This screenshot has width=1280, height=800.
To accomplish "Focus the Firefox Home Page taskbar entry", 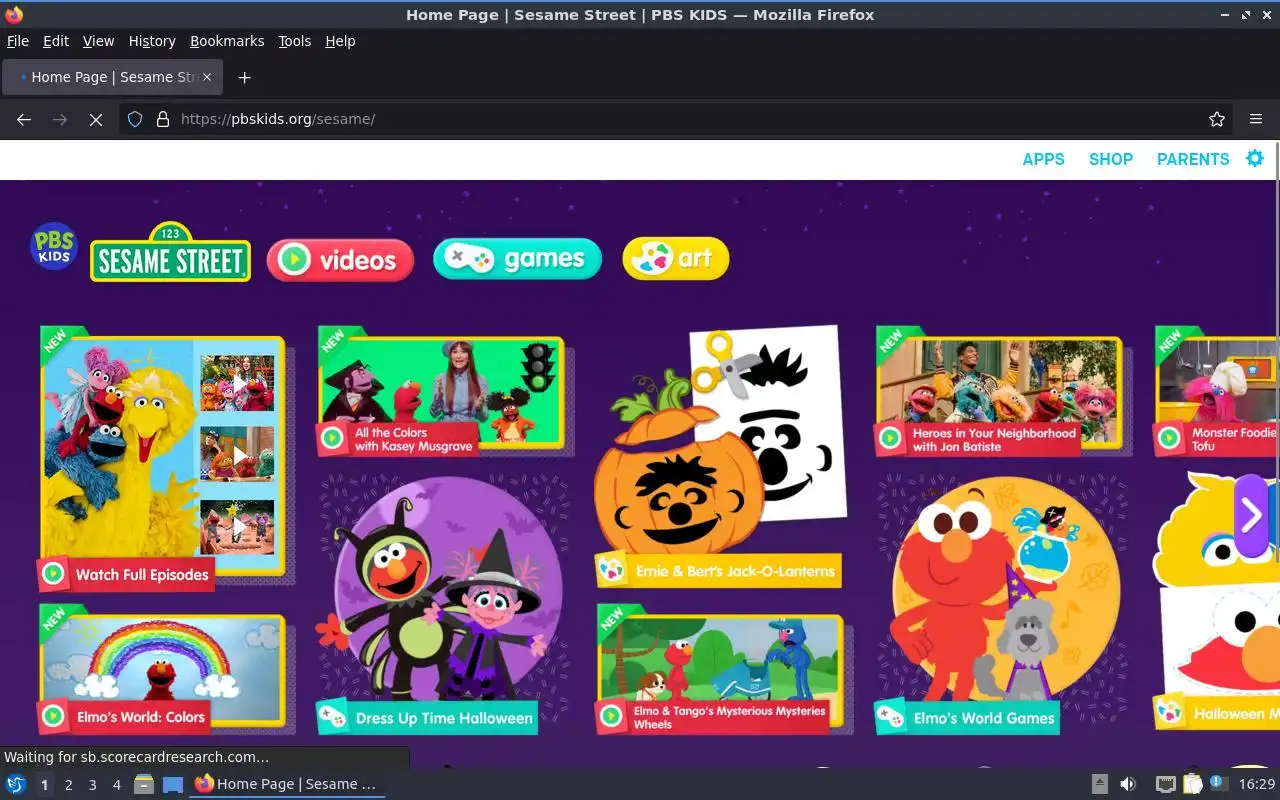I will [288, 784].
